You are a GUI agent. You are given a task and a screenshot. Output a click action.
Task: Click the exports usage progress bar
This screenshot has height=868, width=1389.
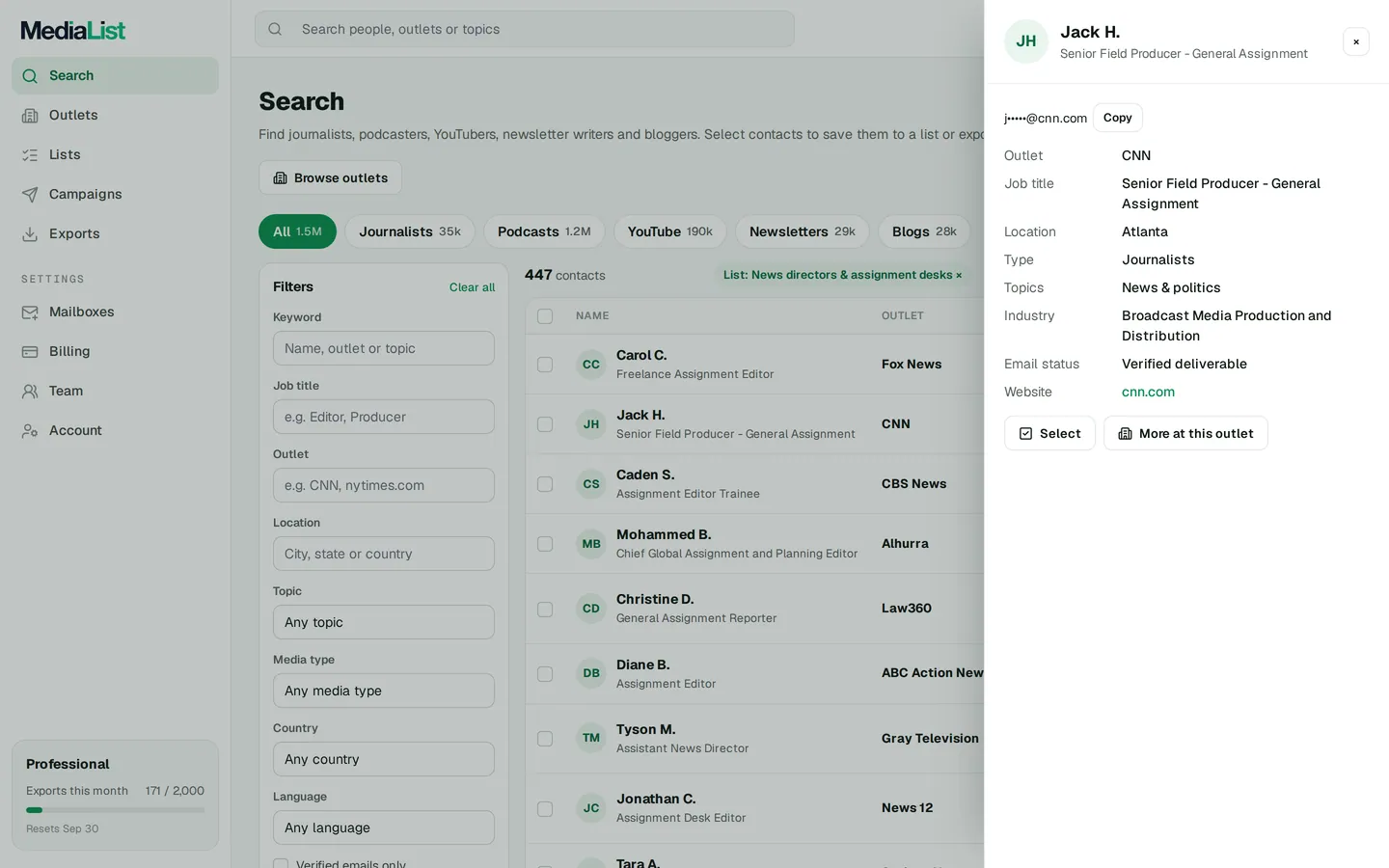115,810
